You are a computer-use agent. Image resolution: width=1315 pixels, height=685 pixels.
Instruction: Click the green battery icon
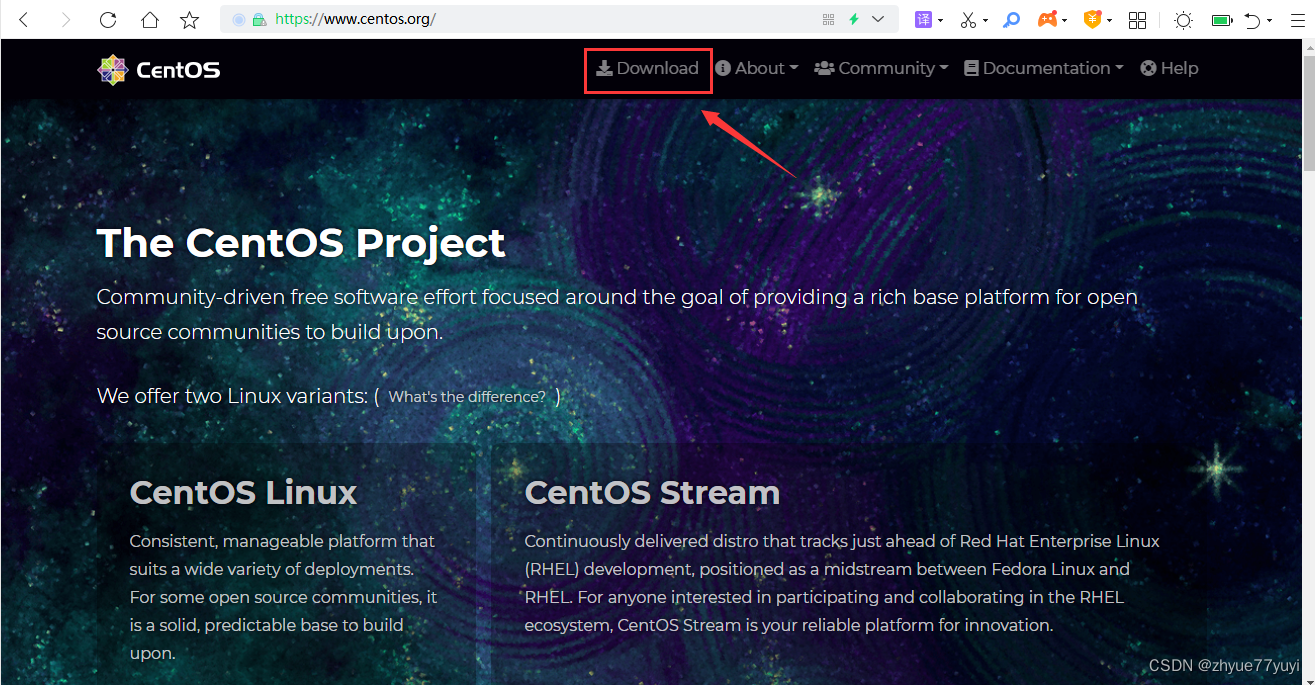click(x=1222, y=19)
